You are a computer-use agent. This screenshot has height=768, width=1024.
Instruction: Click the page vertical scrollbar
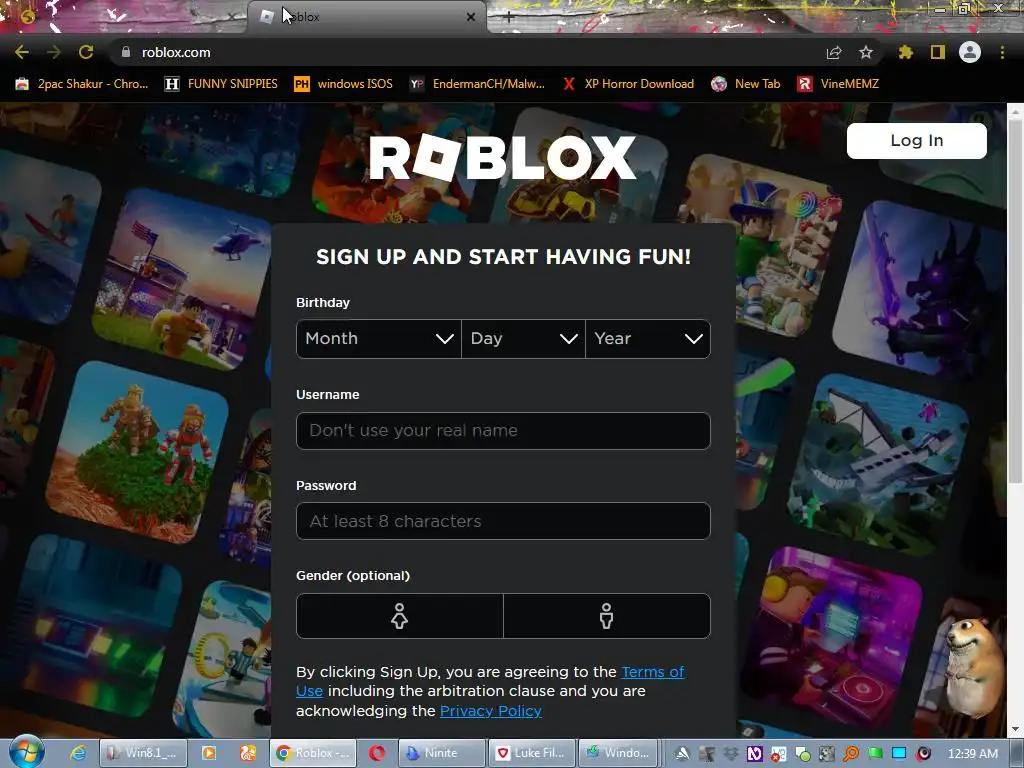click(1015, 300)
